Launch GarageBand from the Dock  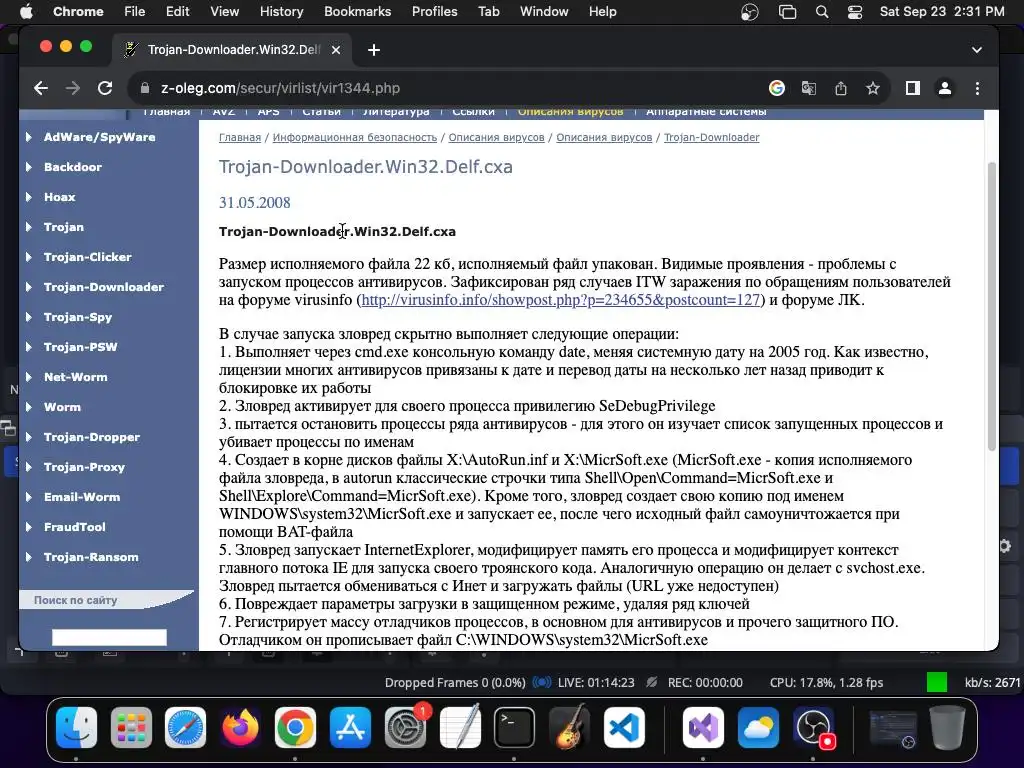[569, 728]
